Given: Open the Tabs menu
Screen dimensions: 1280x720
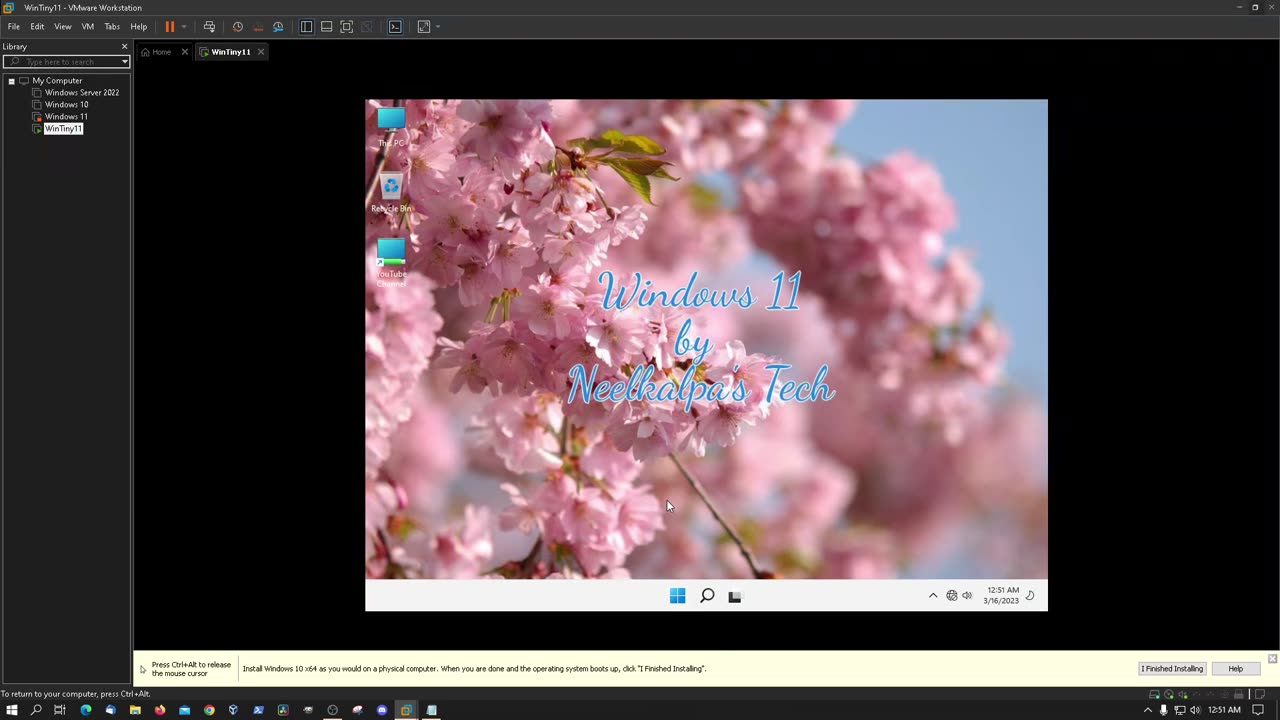Looking at the screenshot, I should (112, 27).
